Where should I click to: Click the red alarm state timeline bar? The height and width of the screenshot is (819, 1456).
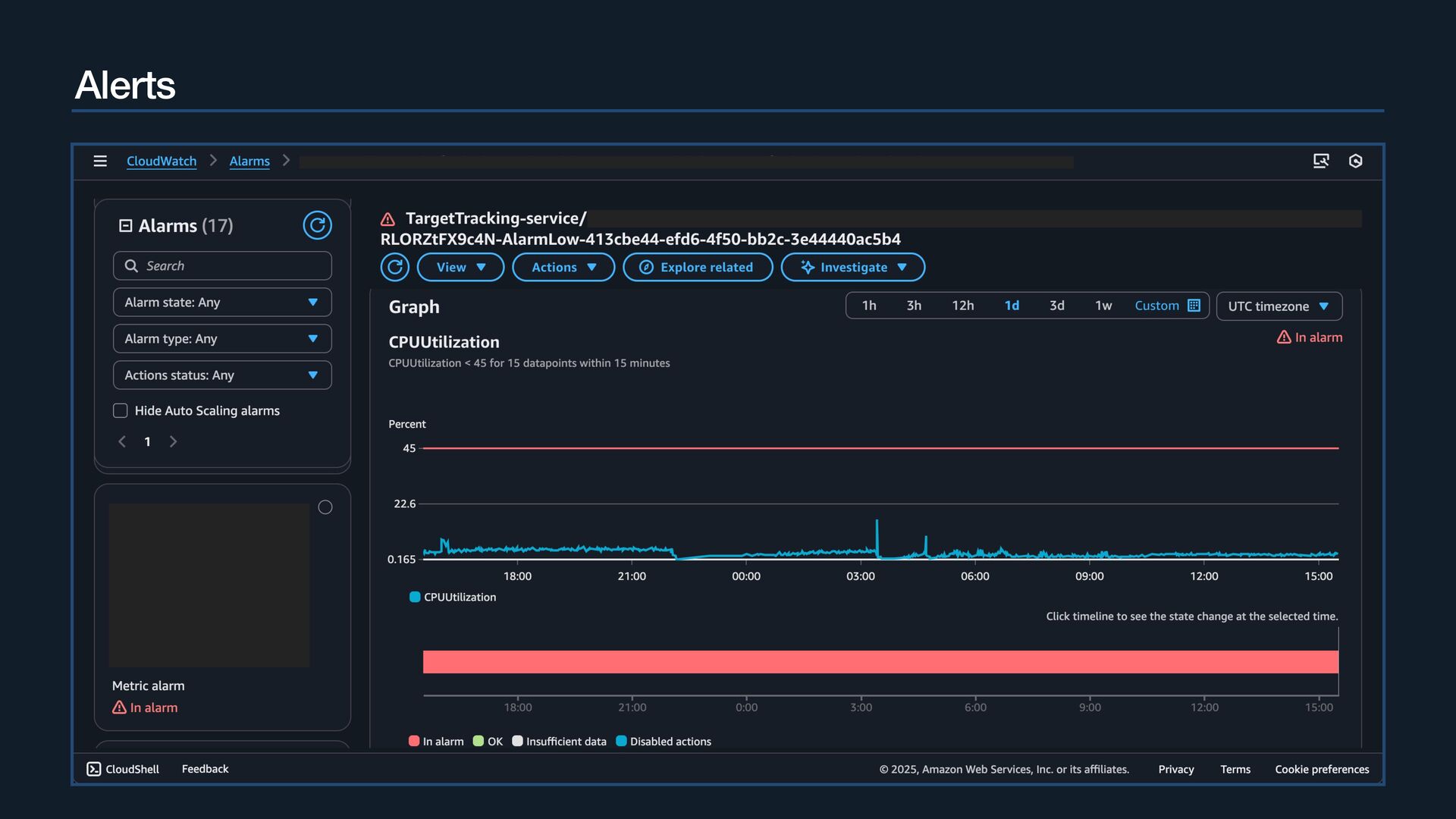[880, 662]
